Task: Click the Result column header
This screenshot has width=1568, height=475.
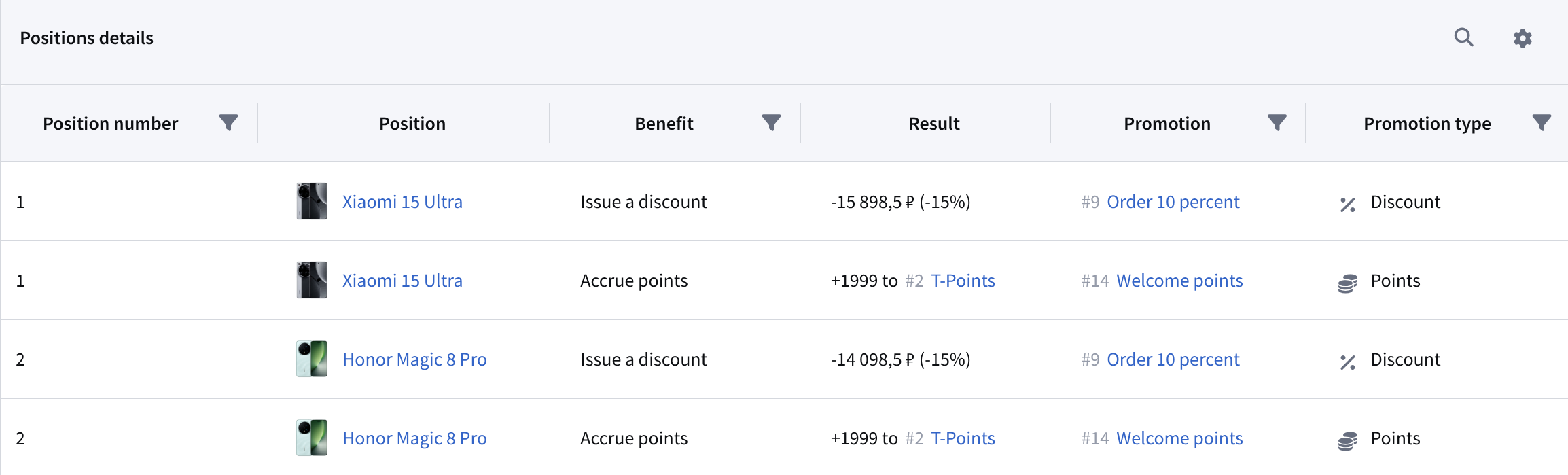Action: click(933, 124)
